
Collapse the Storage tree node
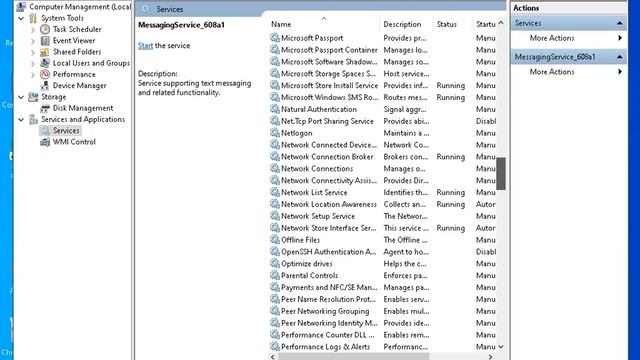(21, 97)
